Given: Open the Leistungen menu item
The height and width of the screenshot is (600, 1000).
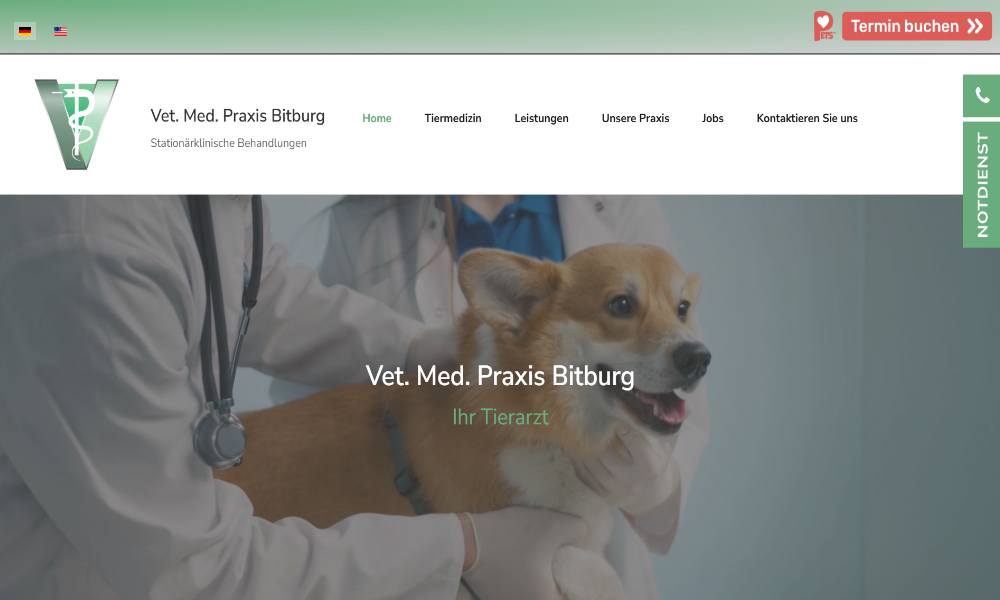Looking at the screenshot, I should [541, 118].
